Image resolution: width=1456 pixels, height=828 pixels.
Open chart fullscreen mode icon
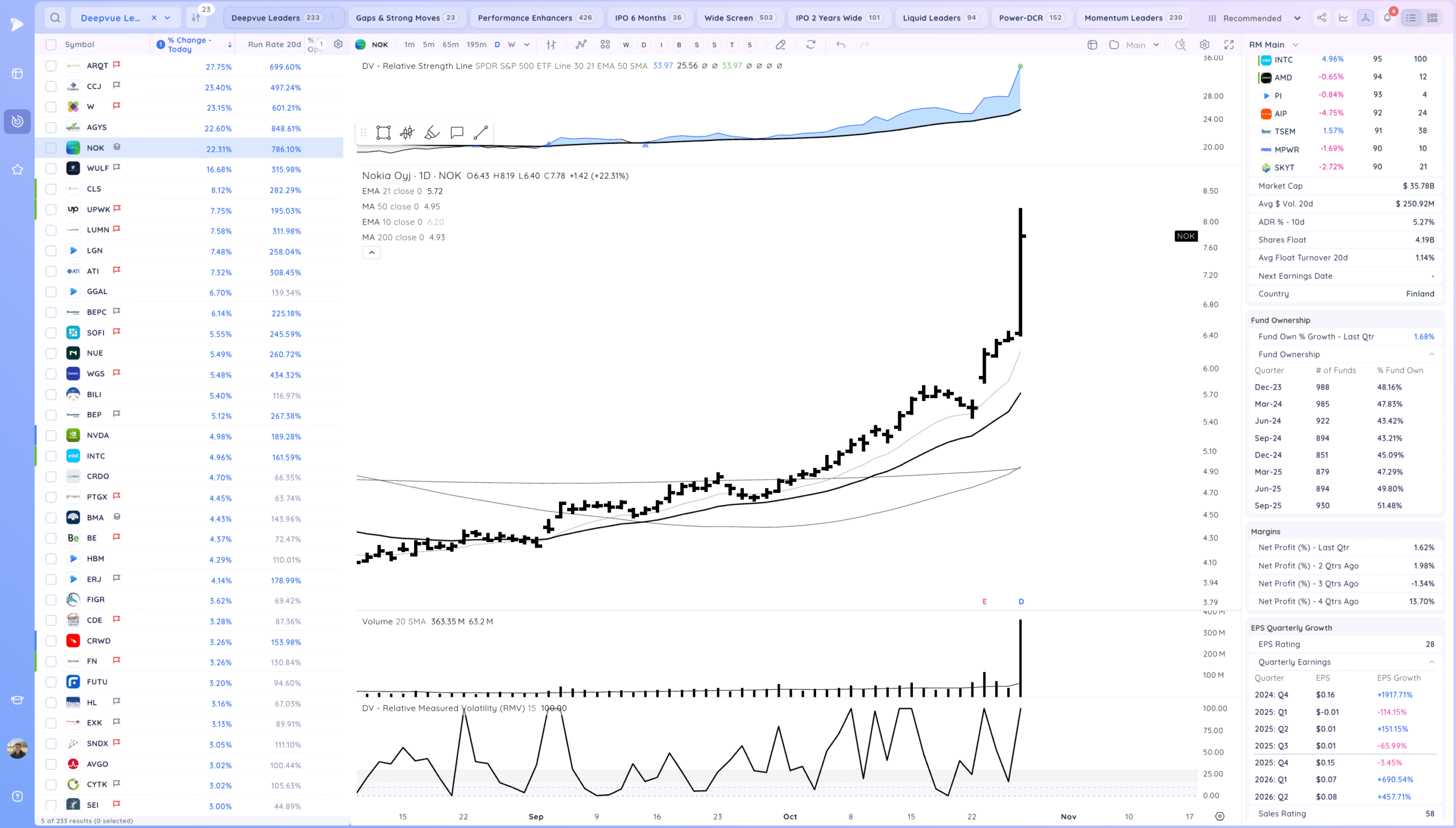[1229, 44]
